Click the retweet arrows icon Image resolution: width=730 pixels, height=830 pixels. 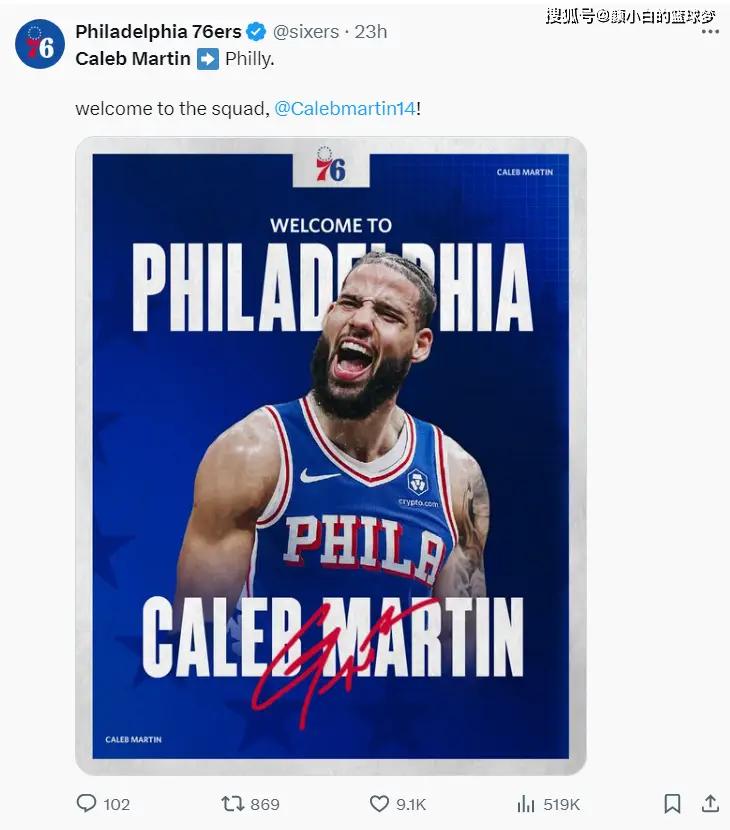pyautogui.click(x=232, y=804)
